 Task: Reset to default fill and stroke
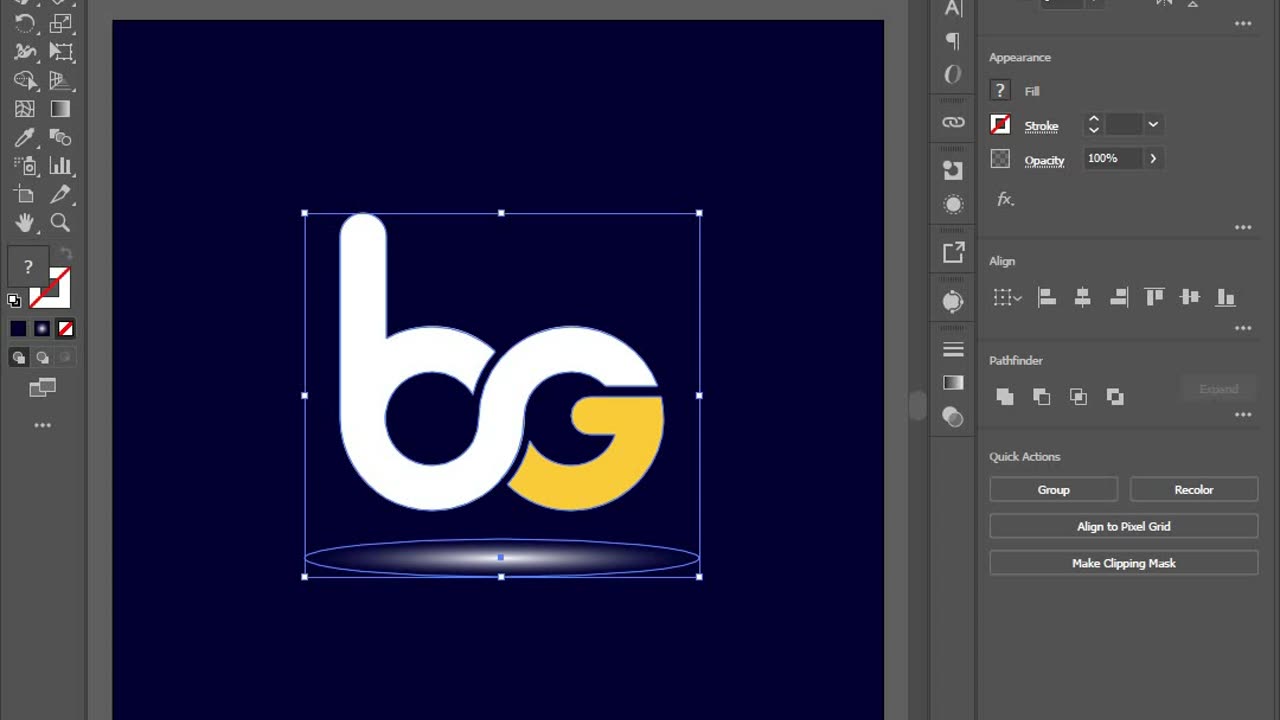[x=14, y=300]
